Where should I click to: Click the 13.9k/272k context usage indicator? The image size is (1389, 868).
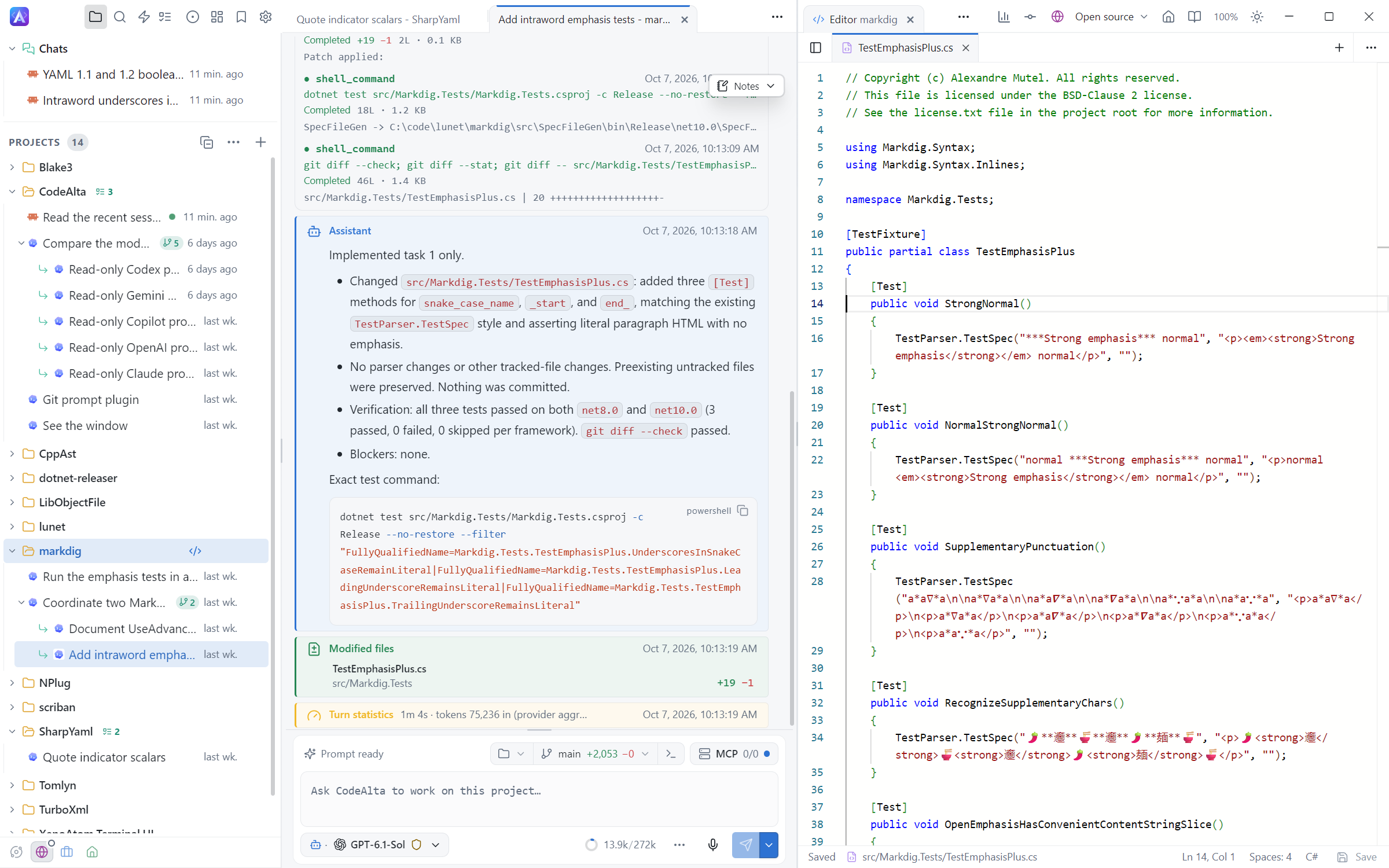(620, 845)
